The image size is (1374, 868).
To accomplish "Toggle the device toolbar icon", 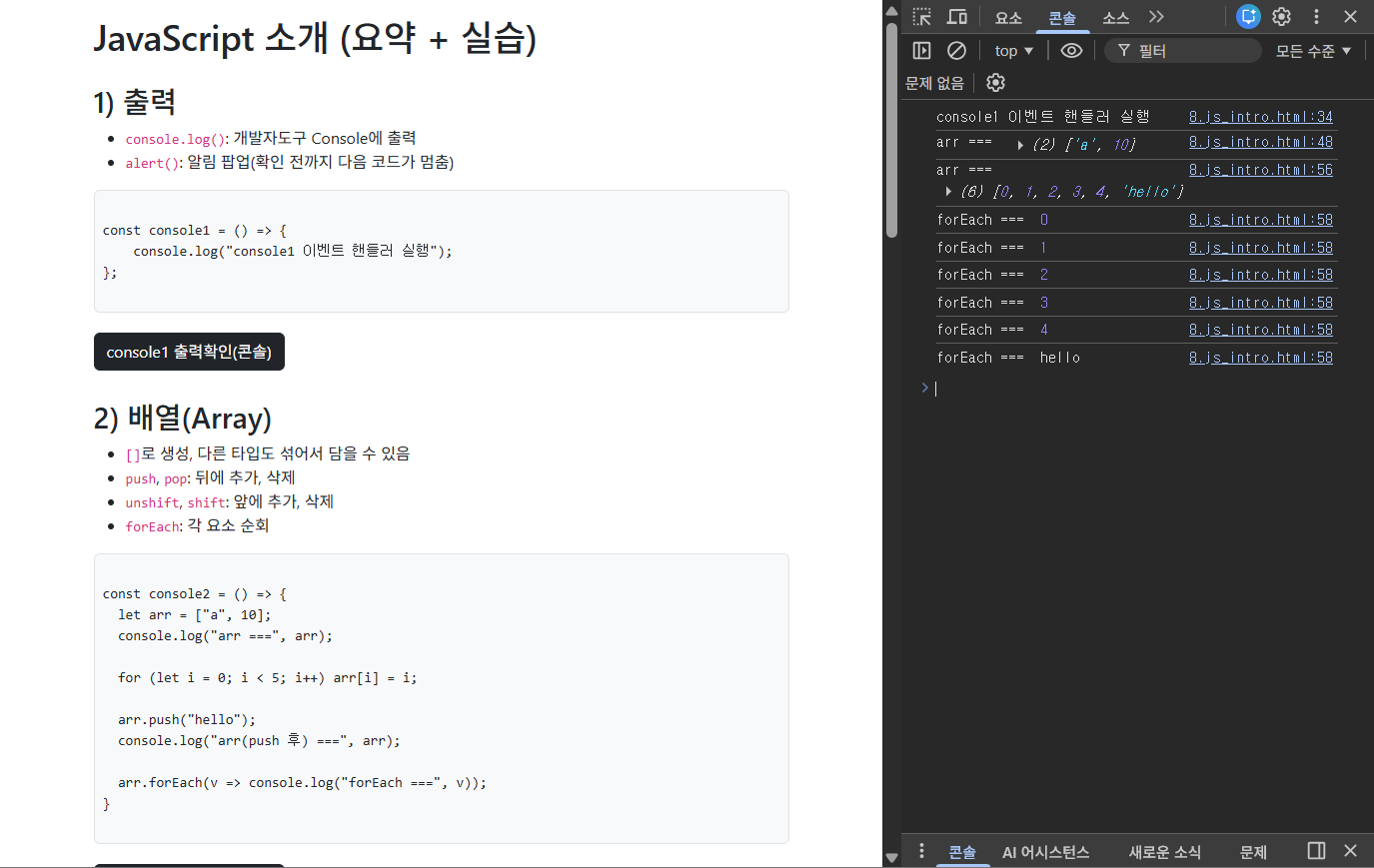I will (x=956, y=17).
